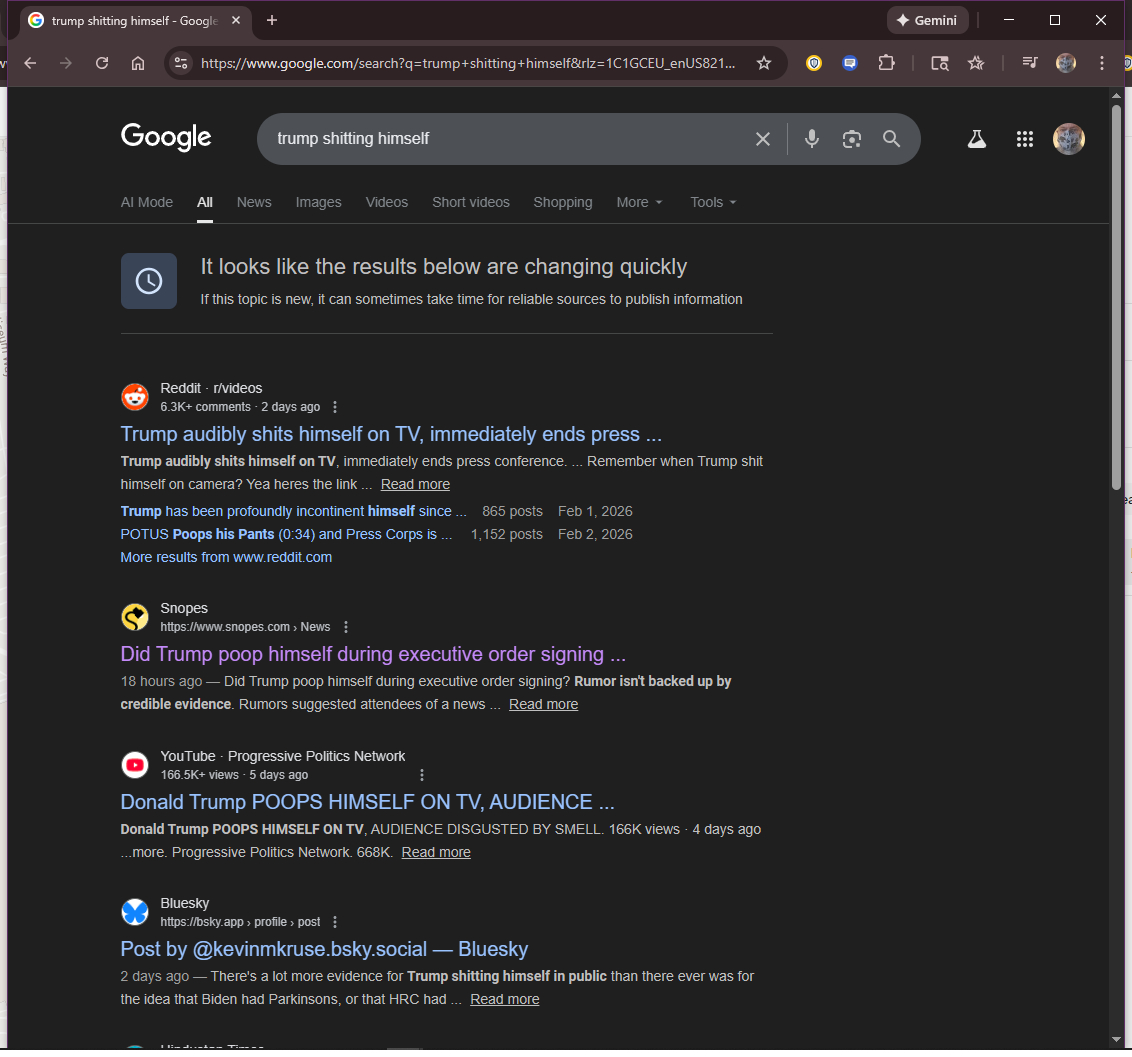
Task: Click the voice search microphone icon
Action: [x=812, y=139]
